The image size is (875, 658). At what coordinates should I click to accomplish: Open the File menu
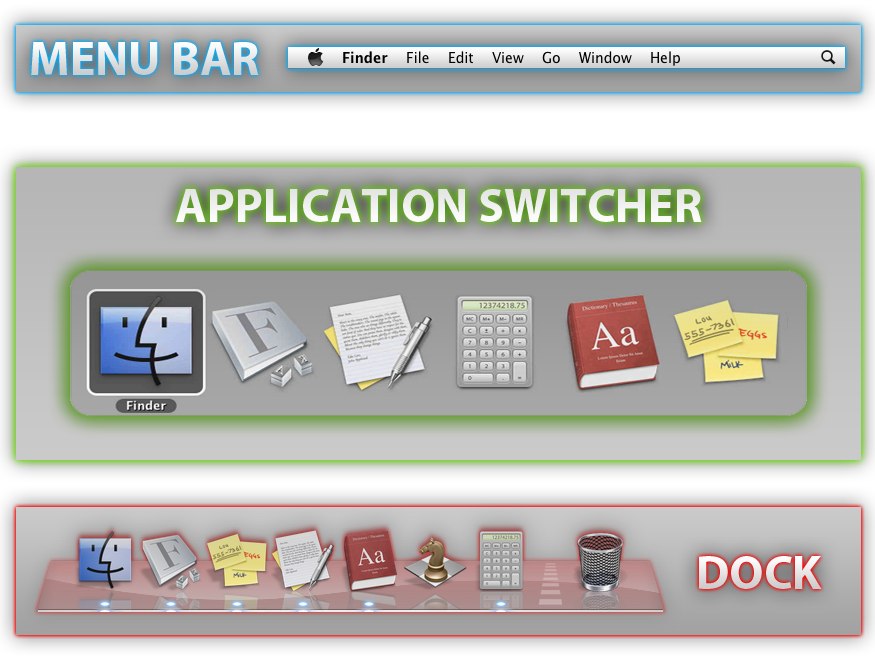(x=417, y=58)
